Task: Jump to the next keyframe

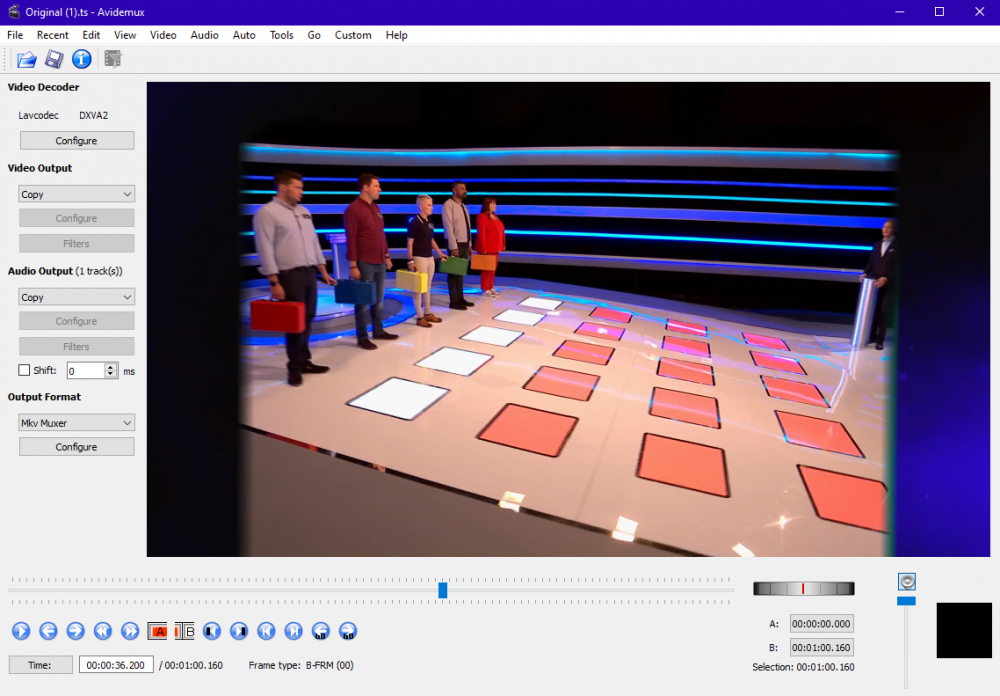Action: coord(130,631)
